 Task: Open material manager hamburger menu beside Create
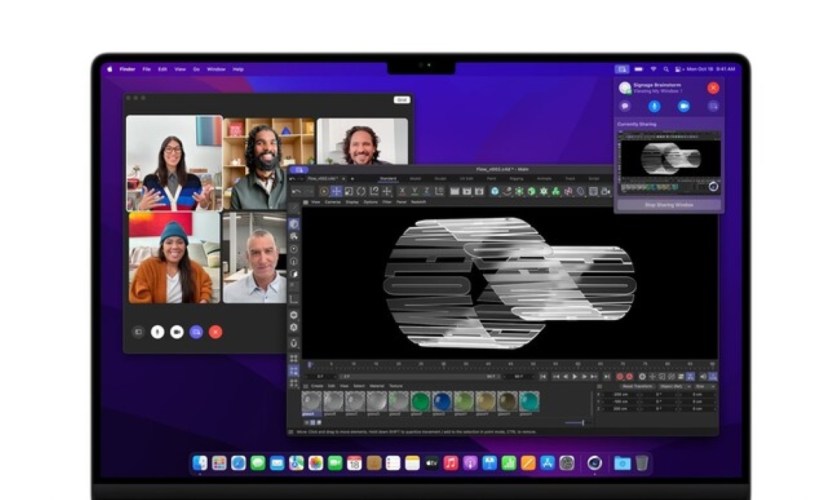click(305, 386)
